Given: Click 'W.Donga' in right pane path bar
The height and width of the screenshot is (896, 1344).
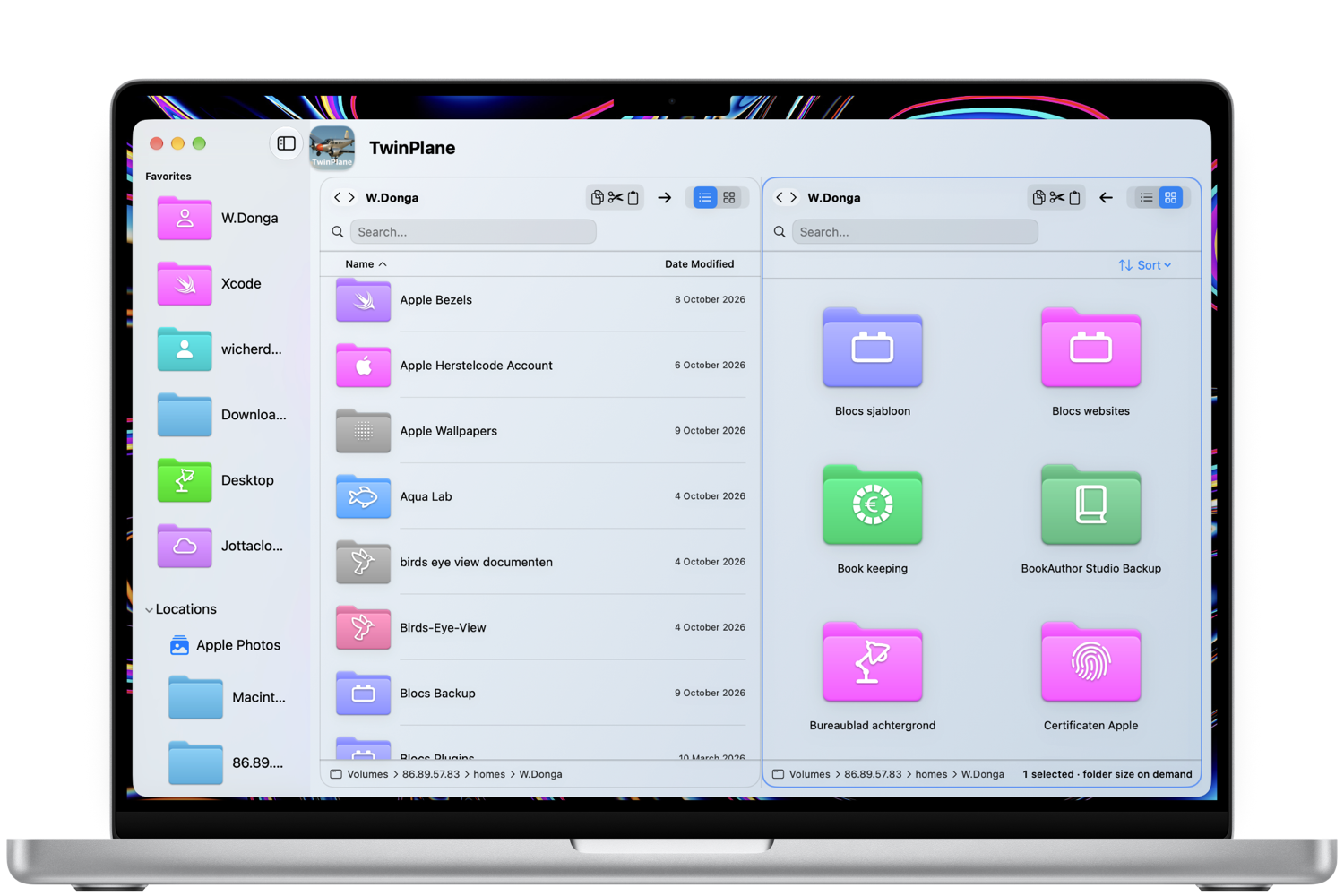Looking at the screenshot, I should point(983,774).
